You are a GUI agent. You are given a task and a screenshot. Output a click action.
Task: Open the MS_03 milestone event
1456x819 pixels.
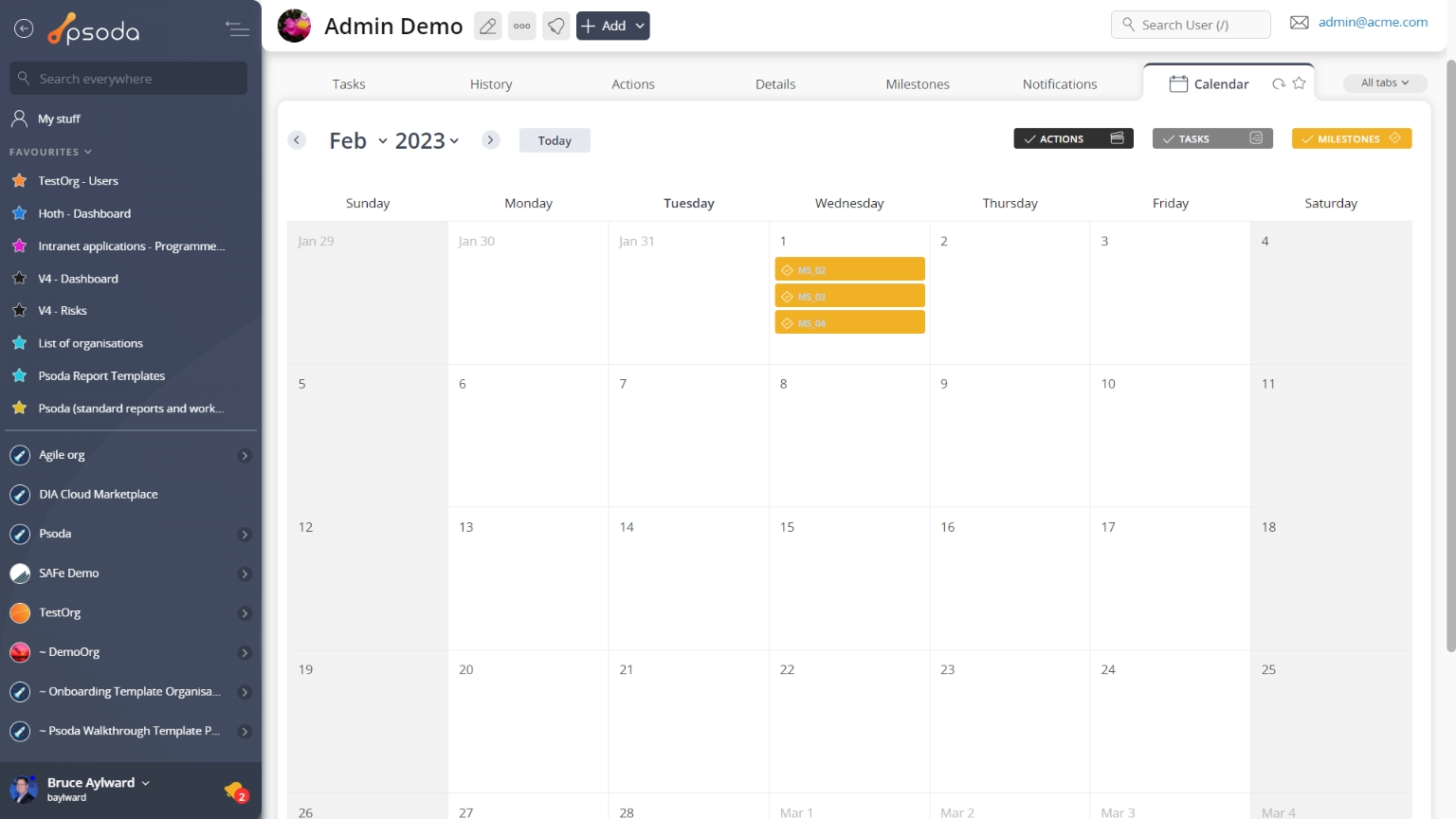pos(849,296)
